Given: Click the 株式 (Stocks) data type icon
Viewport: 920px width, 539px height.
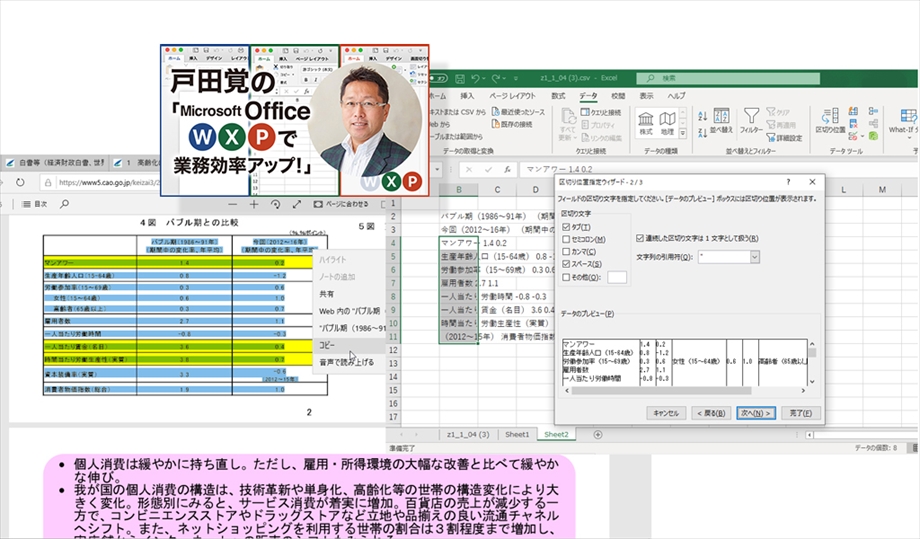Looking at the screenshot, I should pos(645,123).
